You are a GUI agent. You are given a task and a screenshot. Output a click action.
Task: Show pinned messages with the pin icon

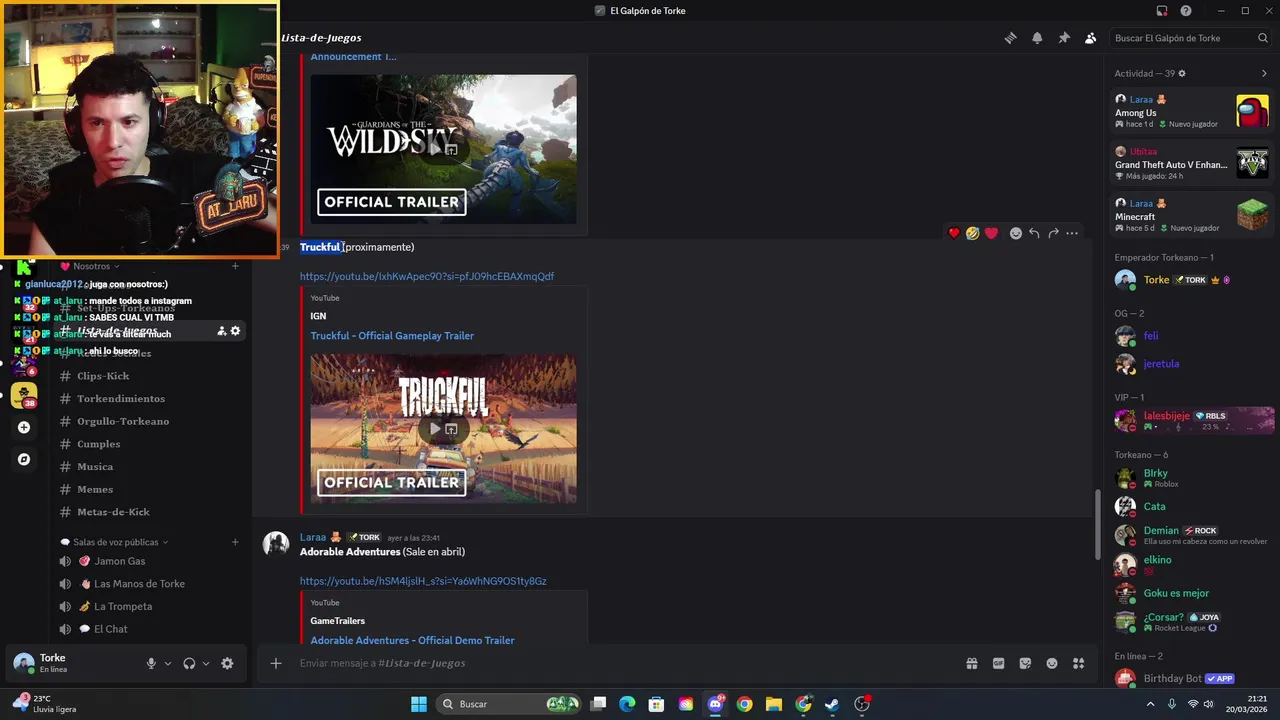[1064, 38]
